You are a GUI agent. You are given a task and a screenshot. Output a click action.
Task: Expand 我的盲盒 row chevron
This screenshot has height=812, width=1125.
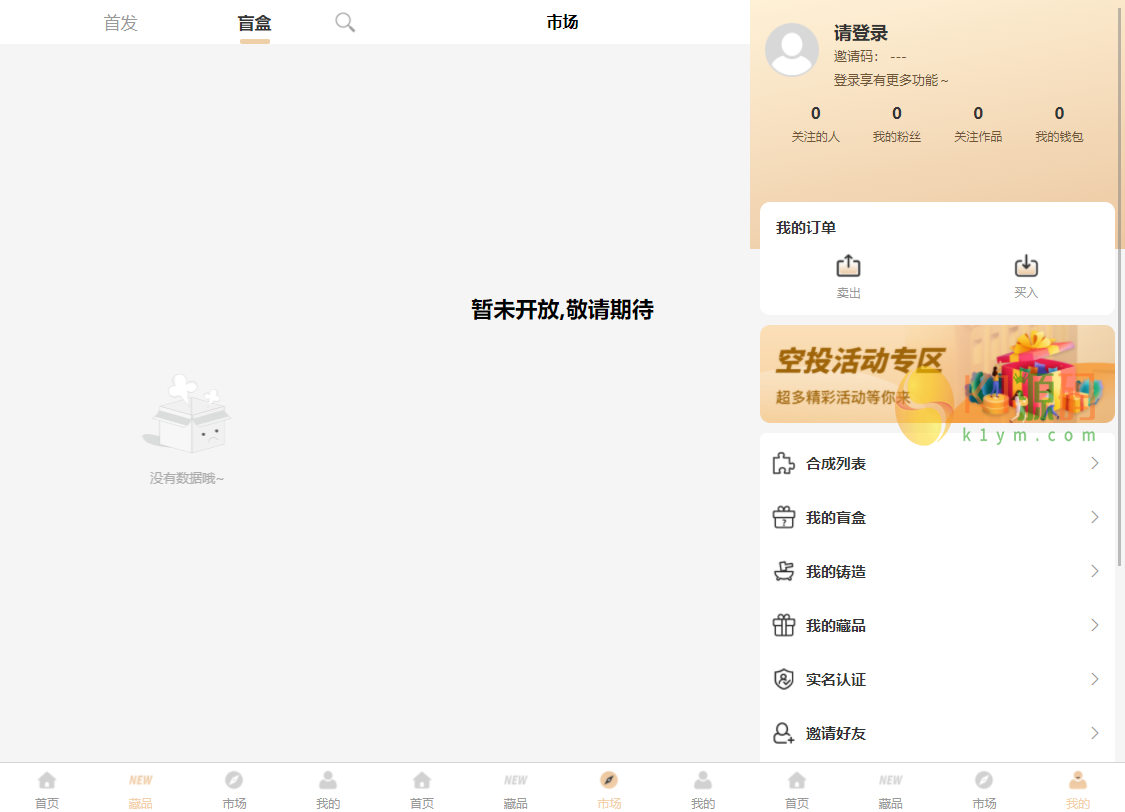tap(1094, 517)
